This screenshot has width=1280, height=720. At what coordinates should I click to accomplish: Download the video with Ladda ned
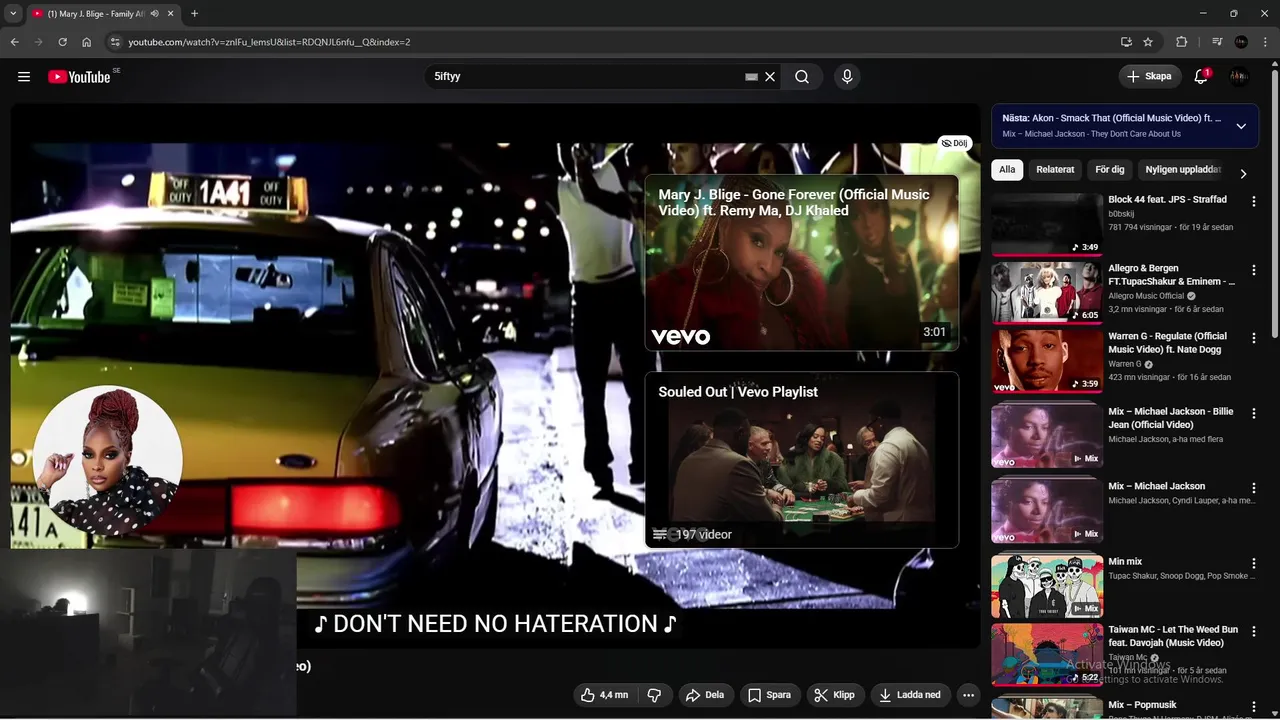(x=910, y=695)
